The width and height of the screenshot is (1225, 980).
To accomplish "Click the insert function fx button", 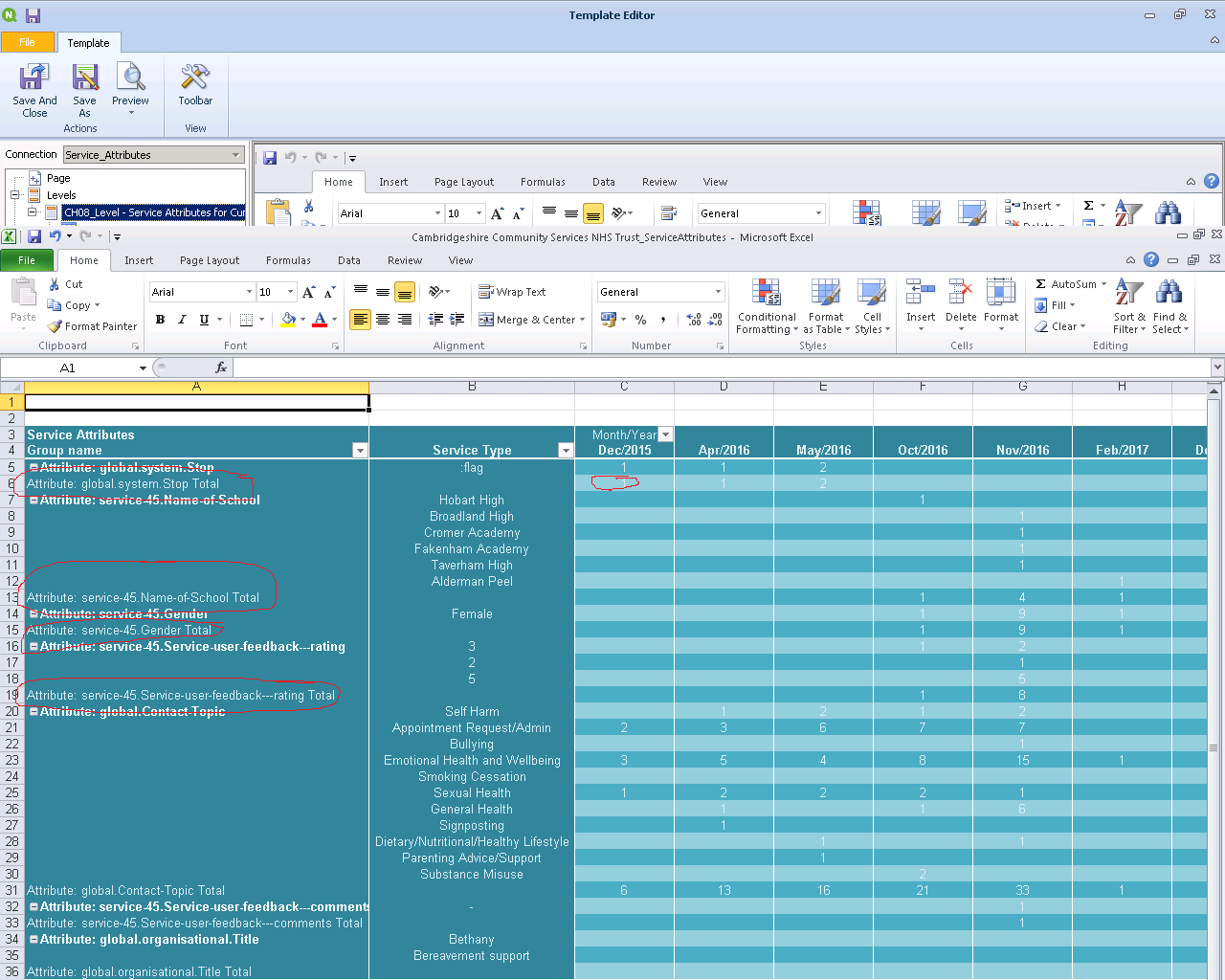I will 221,367.
